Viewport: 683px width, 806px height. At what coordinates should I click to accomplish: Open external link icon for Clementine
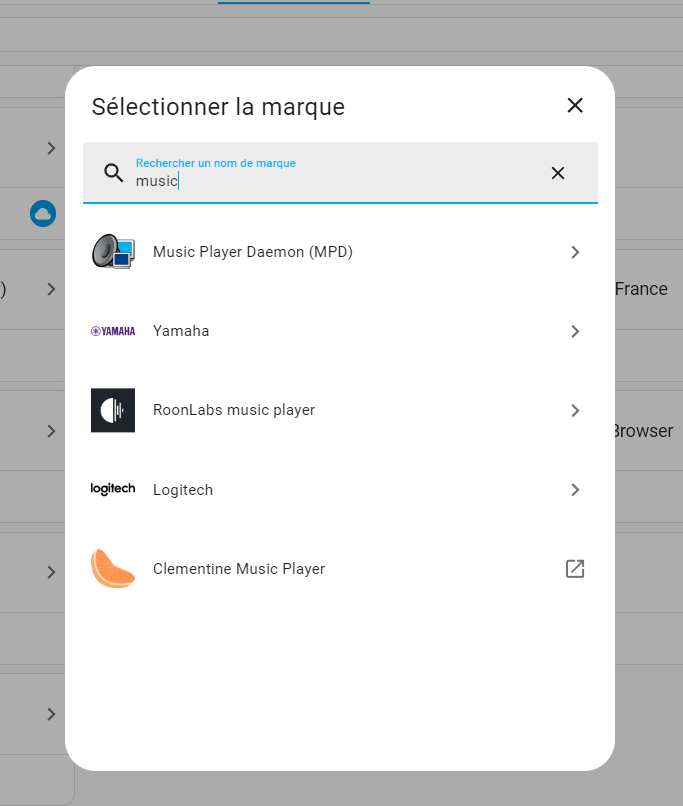pos(575,569)
